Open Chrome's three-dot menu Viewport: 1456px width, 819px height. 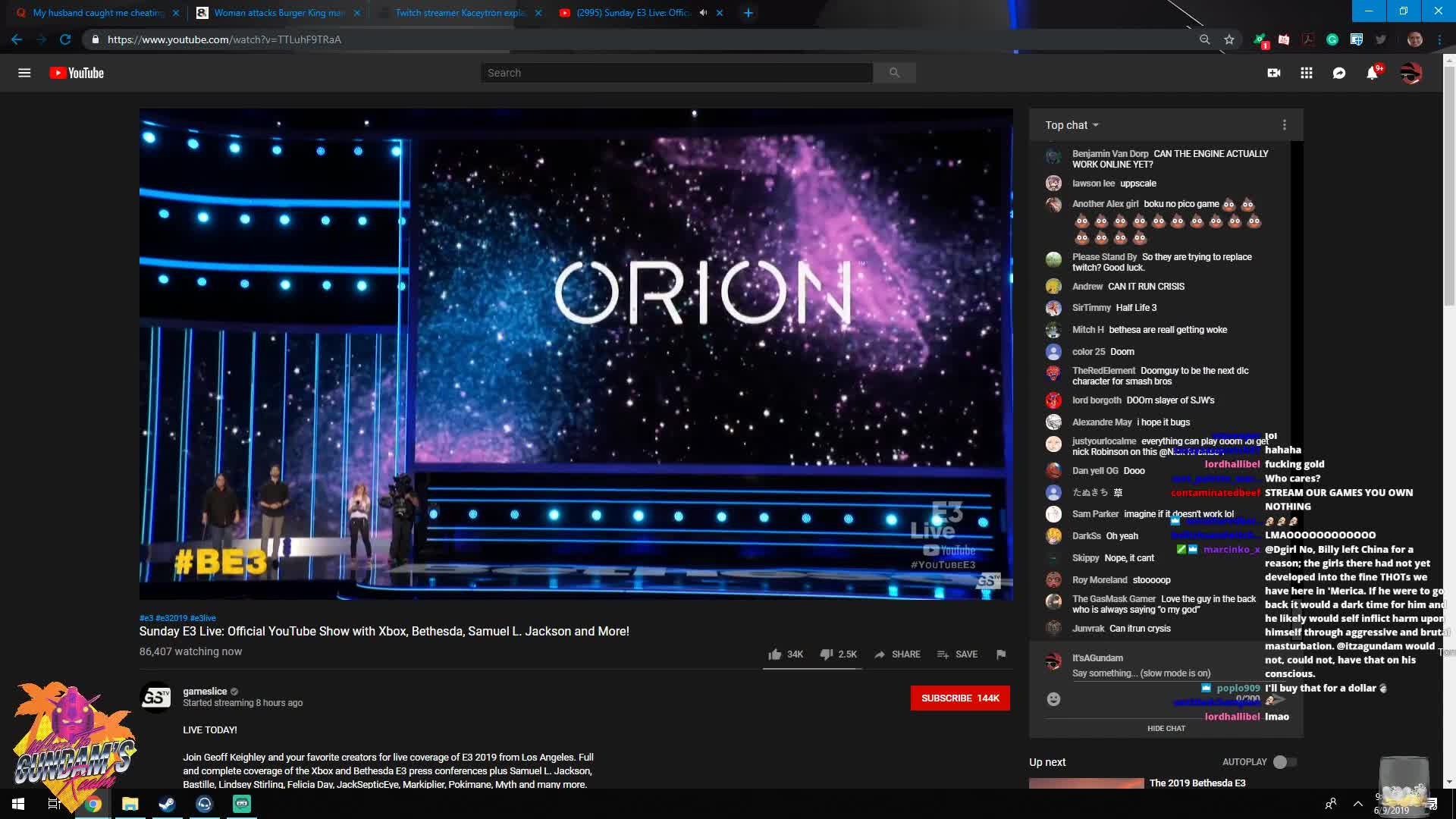click(x=1439, y=39)
